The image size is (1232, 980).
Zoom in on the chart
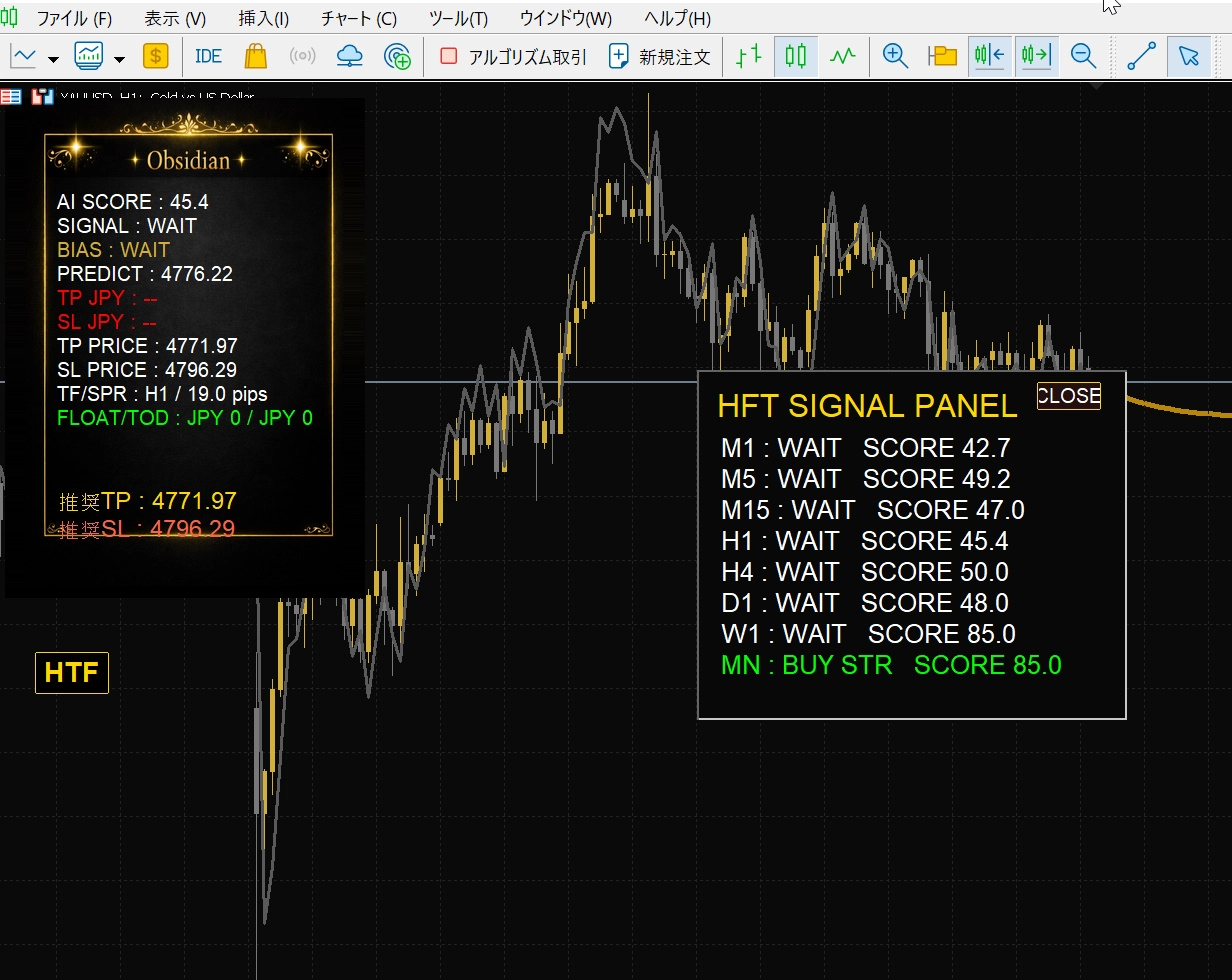pos(895,56)
